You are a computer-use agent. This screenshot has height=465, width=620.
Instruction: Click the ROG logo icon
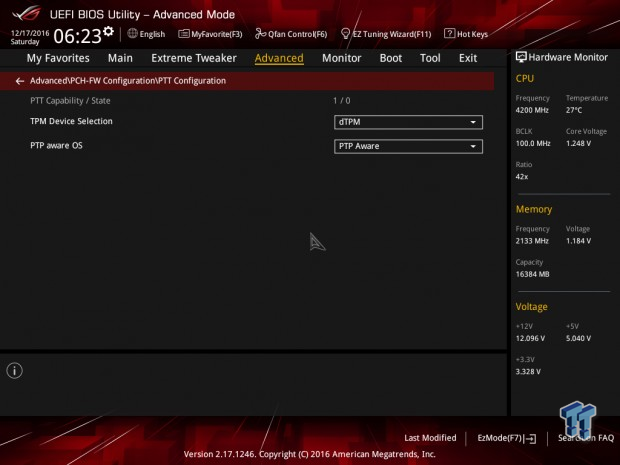coord(27,14)
